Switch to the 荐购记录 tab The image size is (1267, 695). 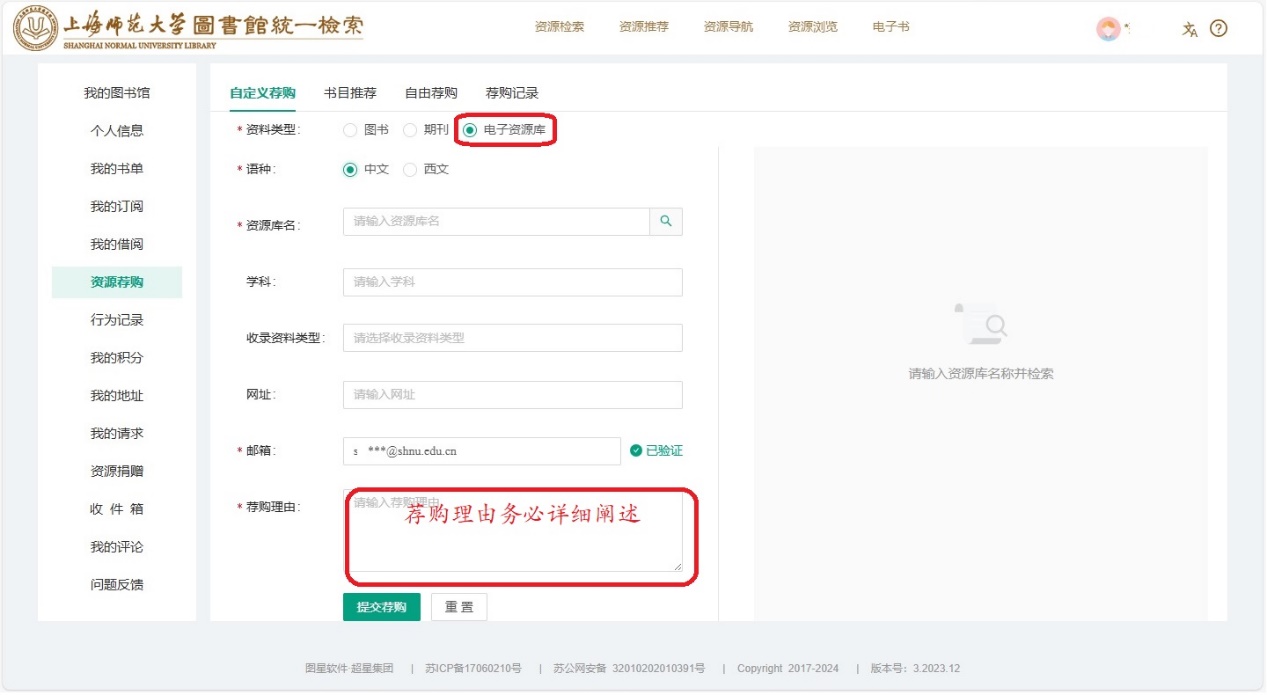pos(512,93)
